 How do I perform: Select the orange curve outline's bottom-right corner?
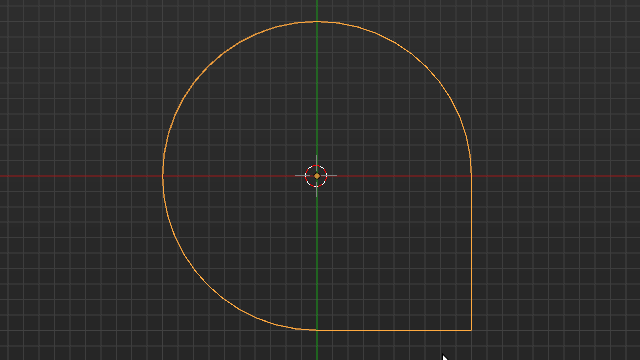471,330
